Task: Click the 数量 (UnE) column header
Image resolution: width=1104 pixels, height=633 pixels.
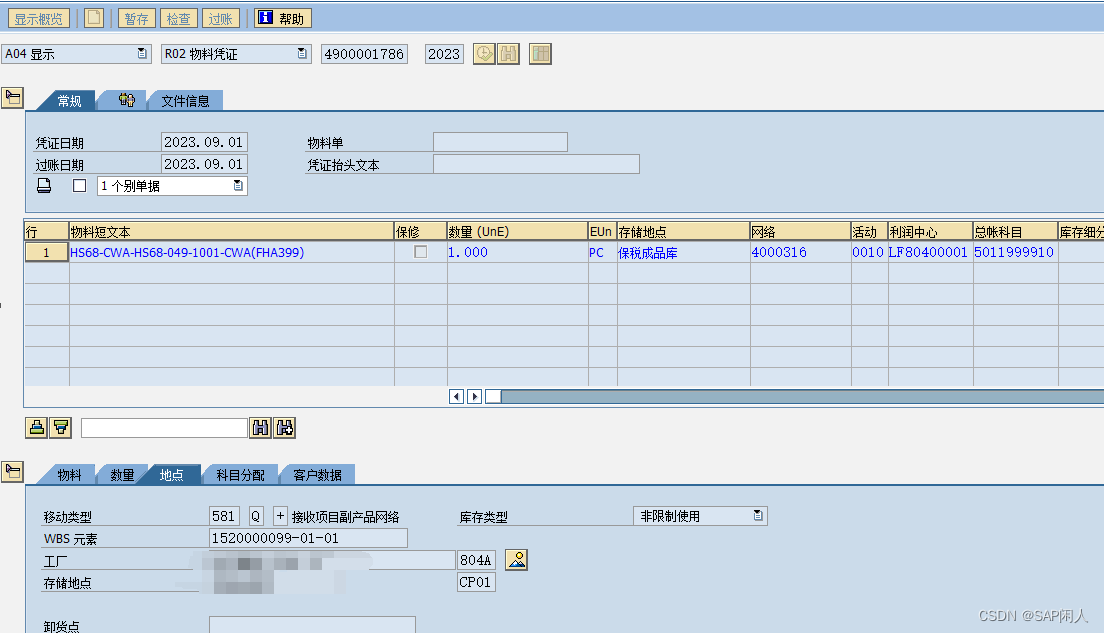Action: [518, 232]
